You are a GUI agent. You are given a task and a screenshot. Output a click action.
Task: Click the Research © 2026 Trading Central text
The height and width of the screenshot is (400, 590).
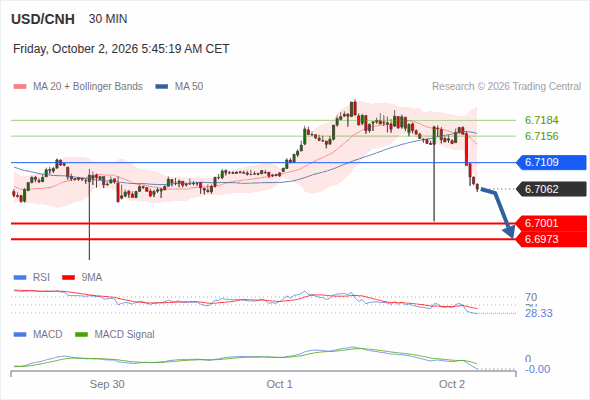[506, 87]
